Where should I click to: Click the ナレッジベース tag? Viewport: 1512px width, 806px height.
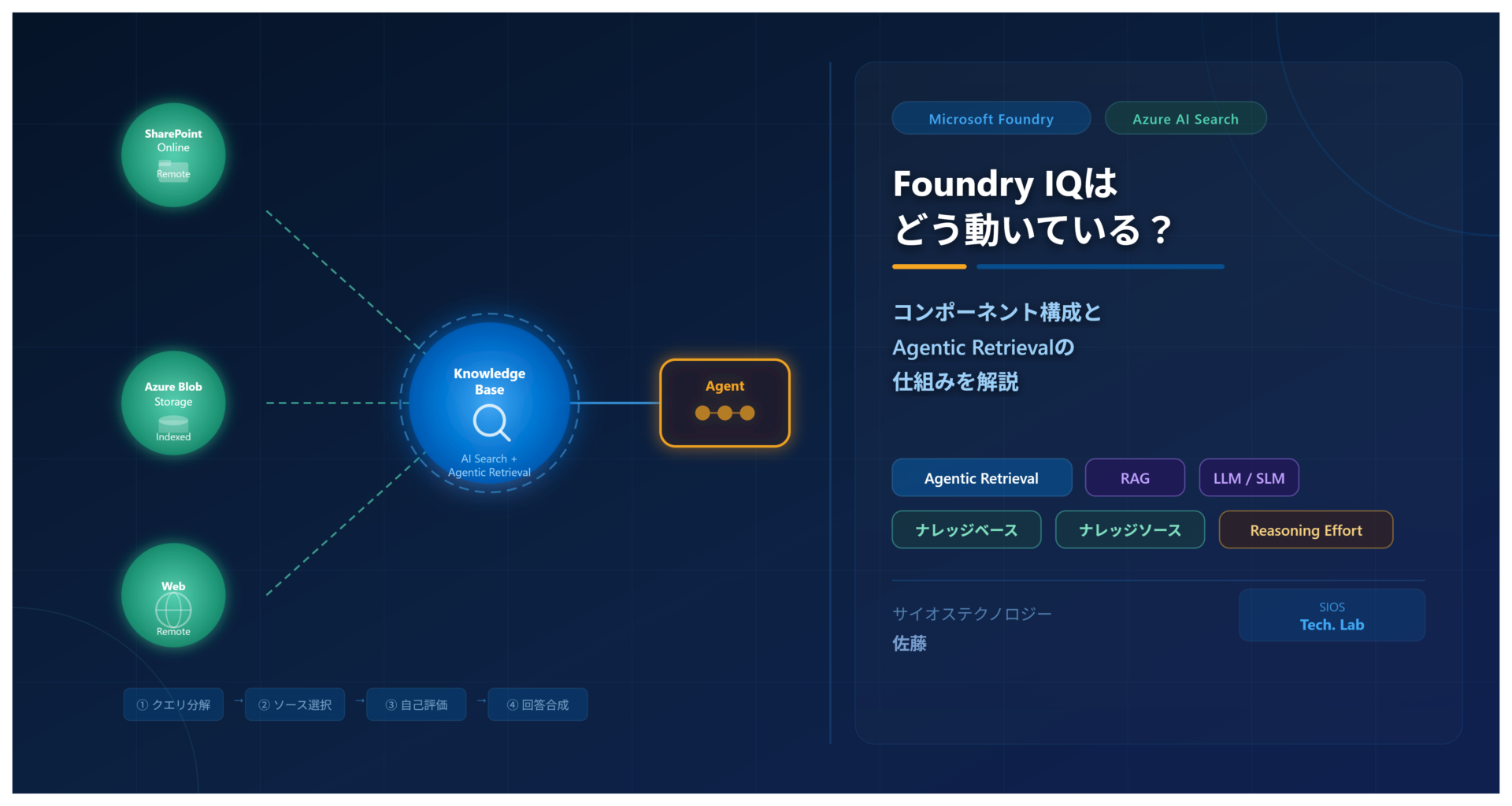point(966,529)
